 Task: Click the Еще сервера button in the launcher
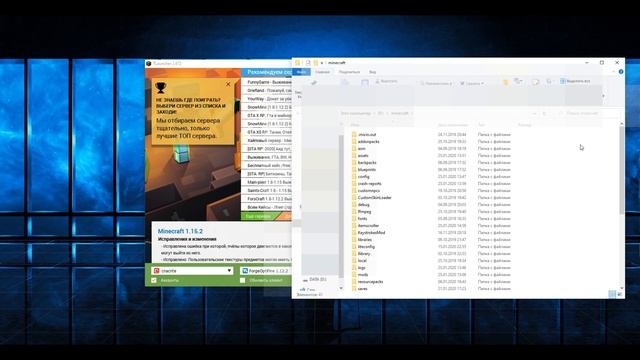[x=259, y=216]
